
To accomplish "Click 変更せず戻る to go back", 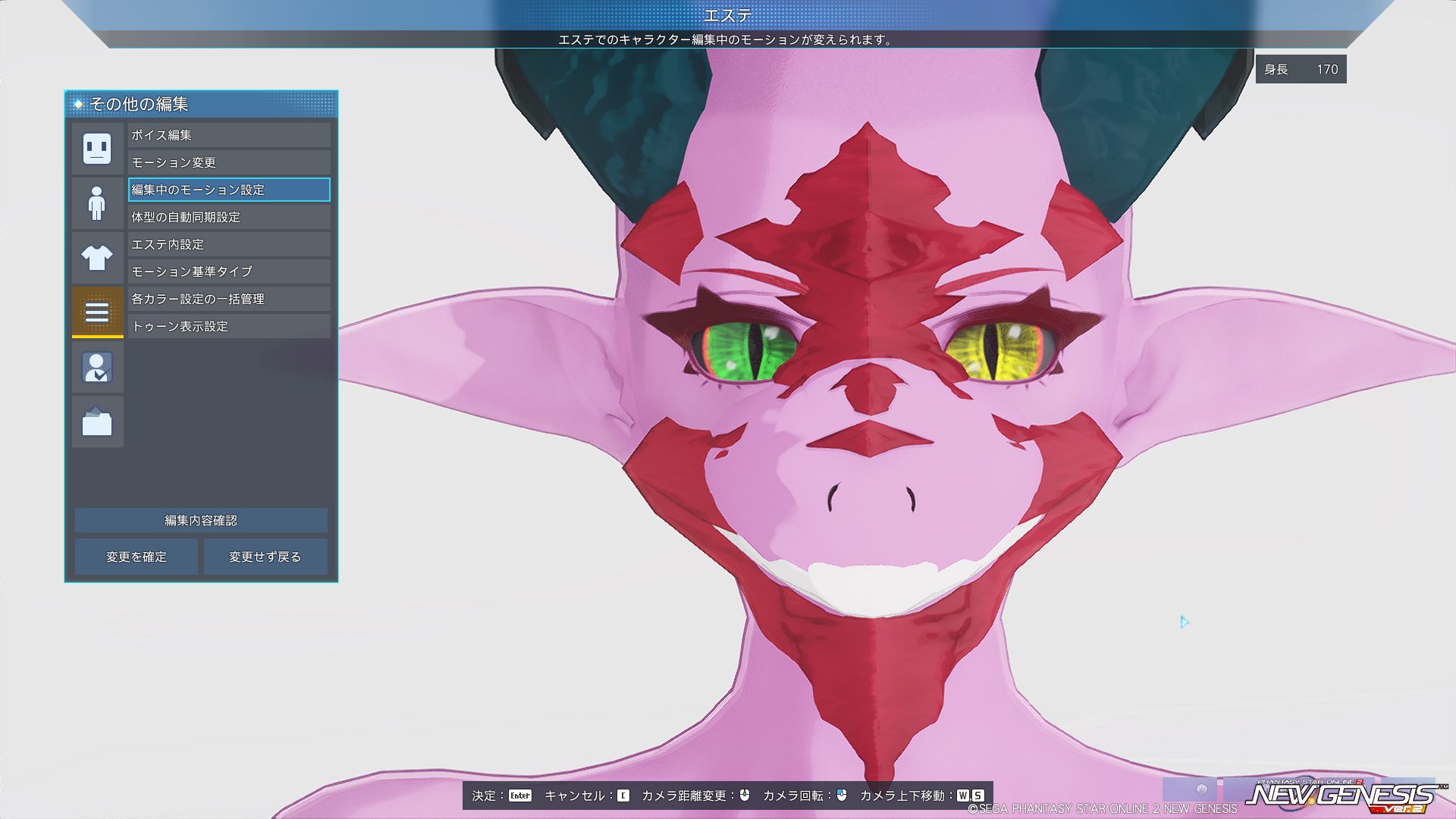I will (x=265, y=557).
